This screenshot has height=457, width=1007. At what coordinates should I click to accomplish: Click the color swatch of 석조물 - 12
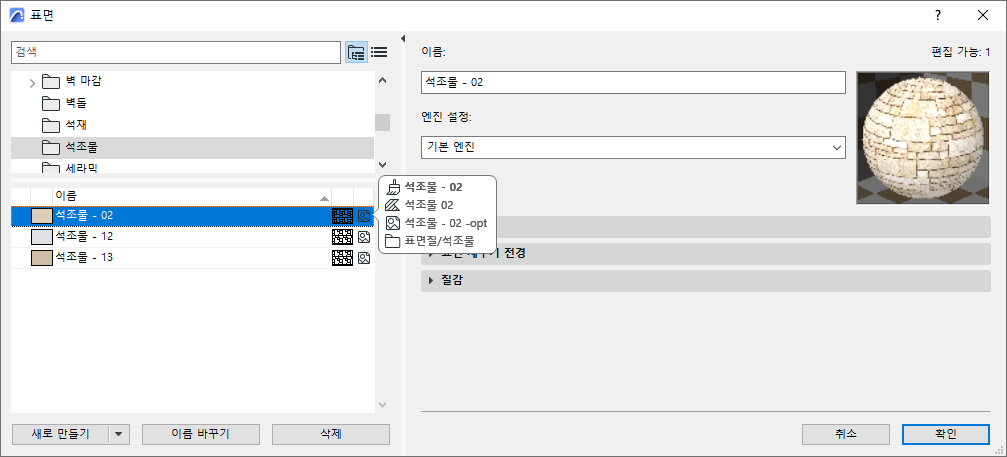pos(42,237)
